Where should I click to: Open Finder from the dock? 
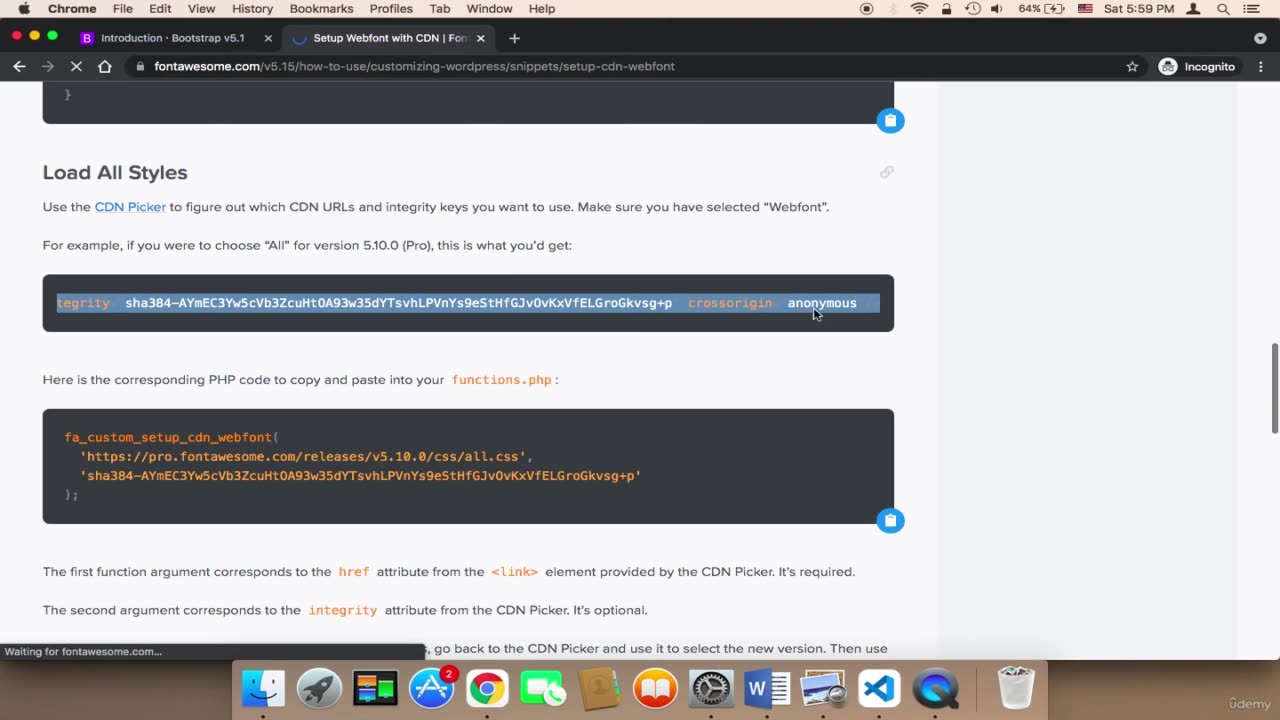click(264, 689)
